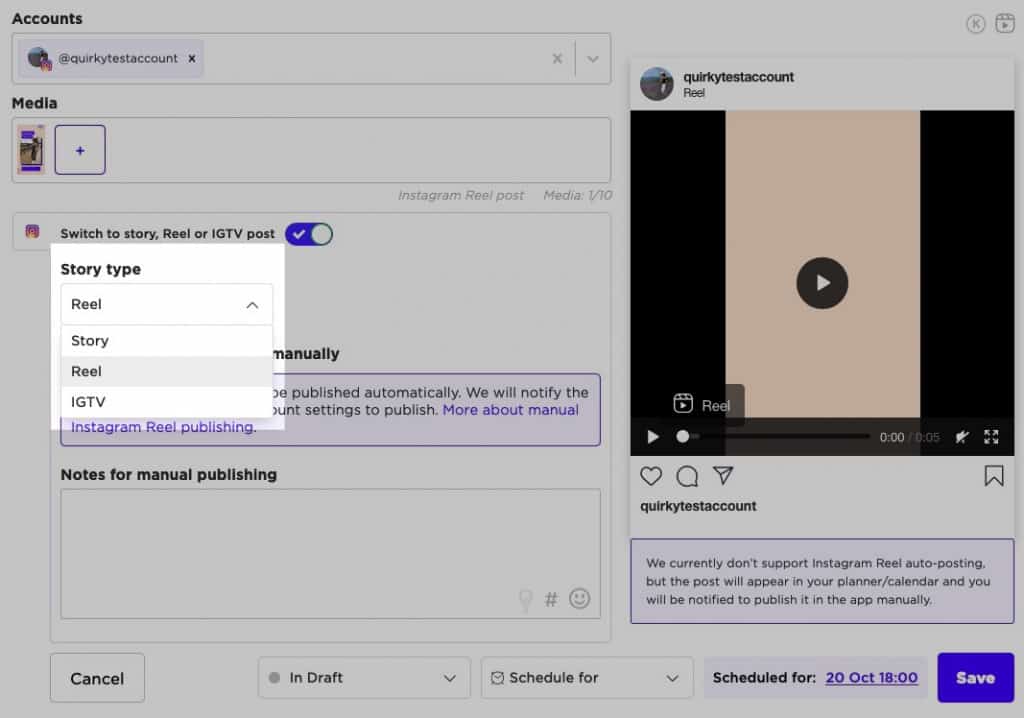
Task: Focus the Notes for manual publishing field
Action: pos(330,553)
